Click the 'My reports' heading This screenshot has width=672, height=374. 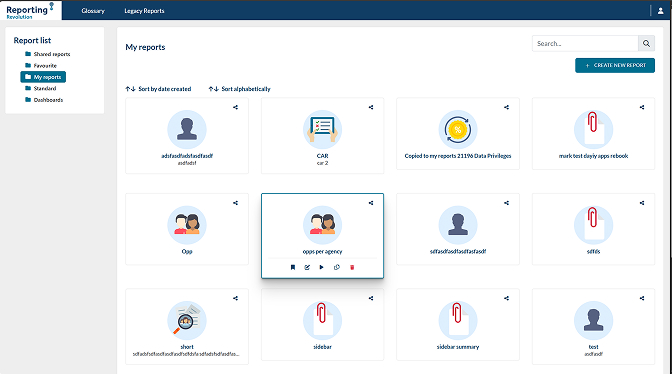(145, 47)
